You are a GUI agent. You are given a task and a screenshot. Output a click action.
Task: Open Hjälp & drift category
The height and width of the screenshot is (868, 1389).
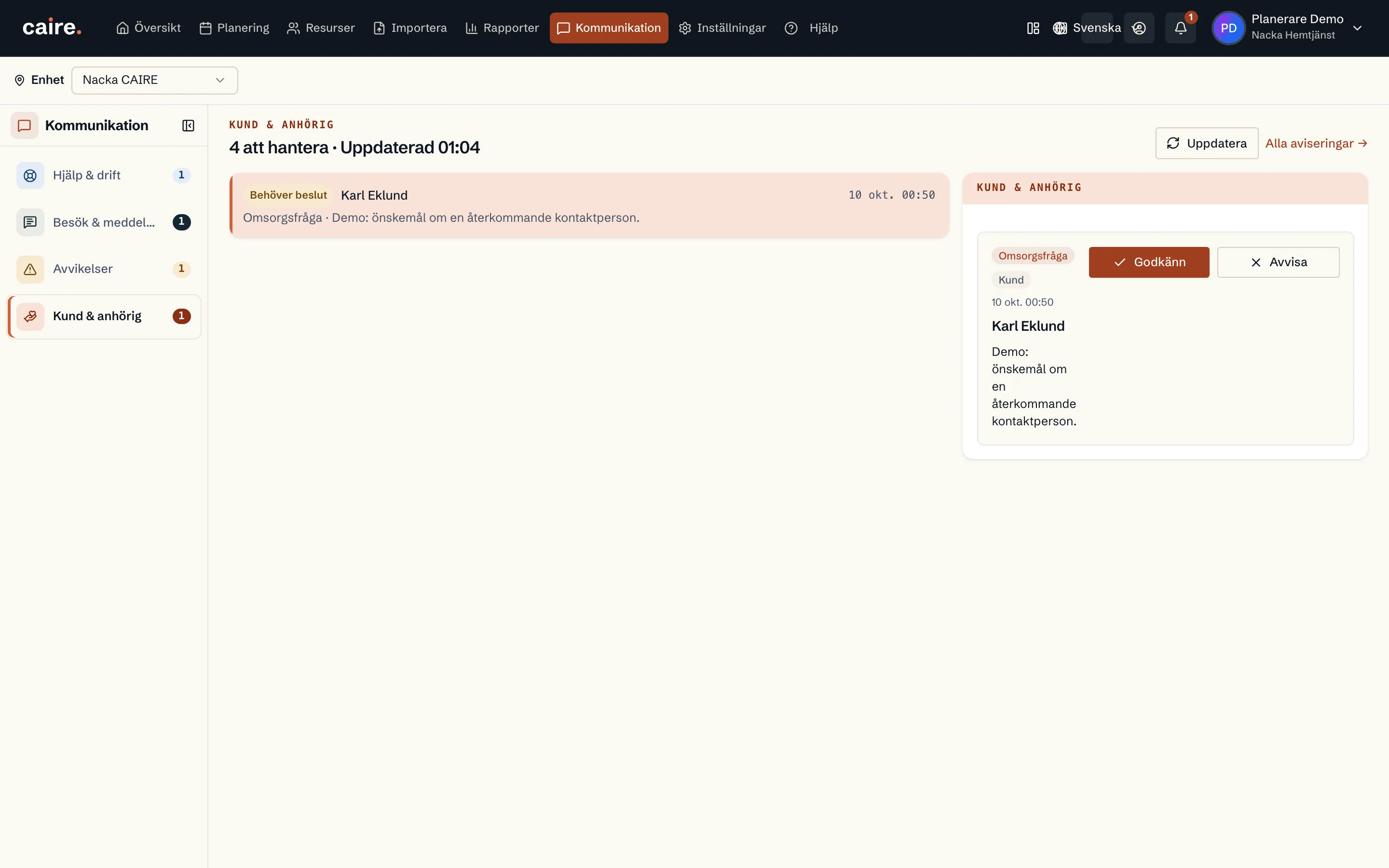click(104, 175)
